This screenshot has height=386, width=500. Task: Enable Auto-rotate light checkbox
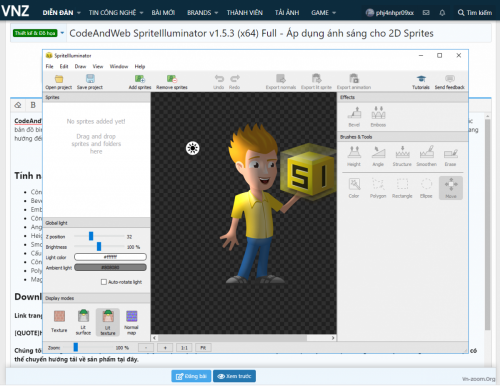tap(104, 282)
